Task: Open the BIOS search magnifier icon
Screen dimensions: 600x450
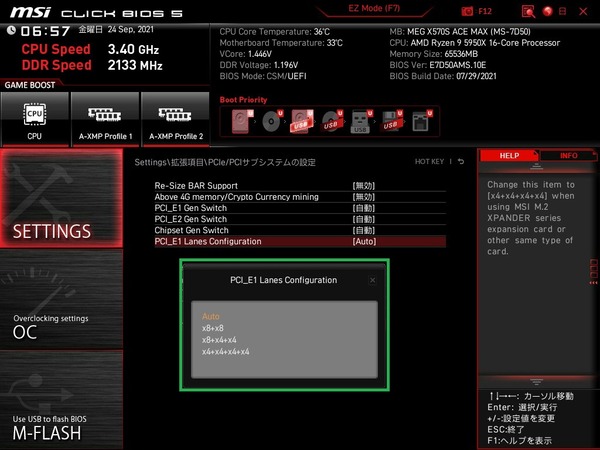Action: pos(528,11)
